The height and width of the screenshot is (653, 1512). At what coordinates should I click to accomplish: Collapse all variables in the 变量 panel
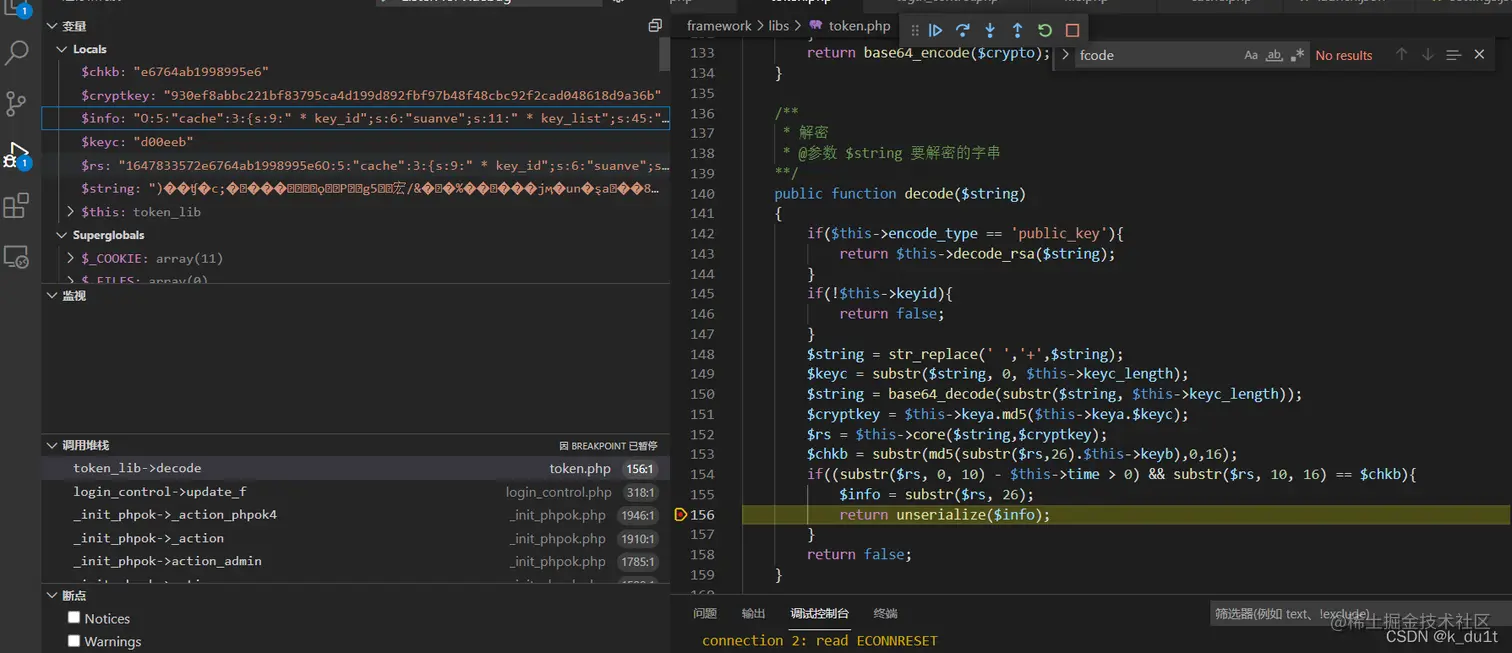(x=655, y=26)
